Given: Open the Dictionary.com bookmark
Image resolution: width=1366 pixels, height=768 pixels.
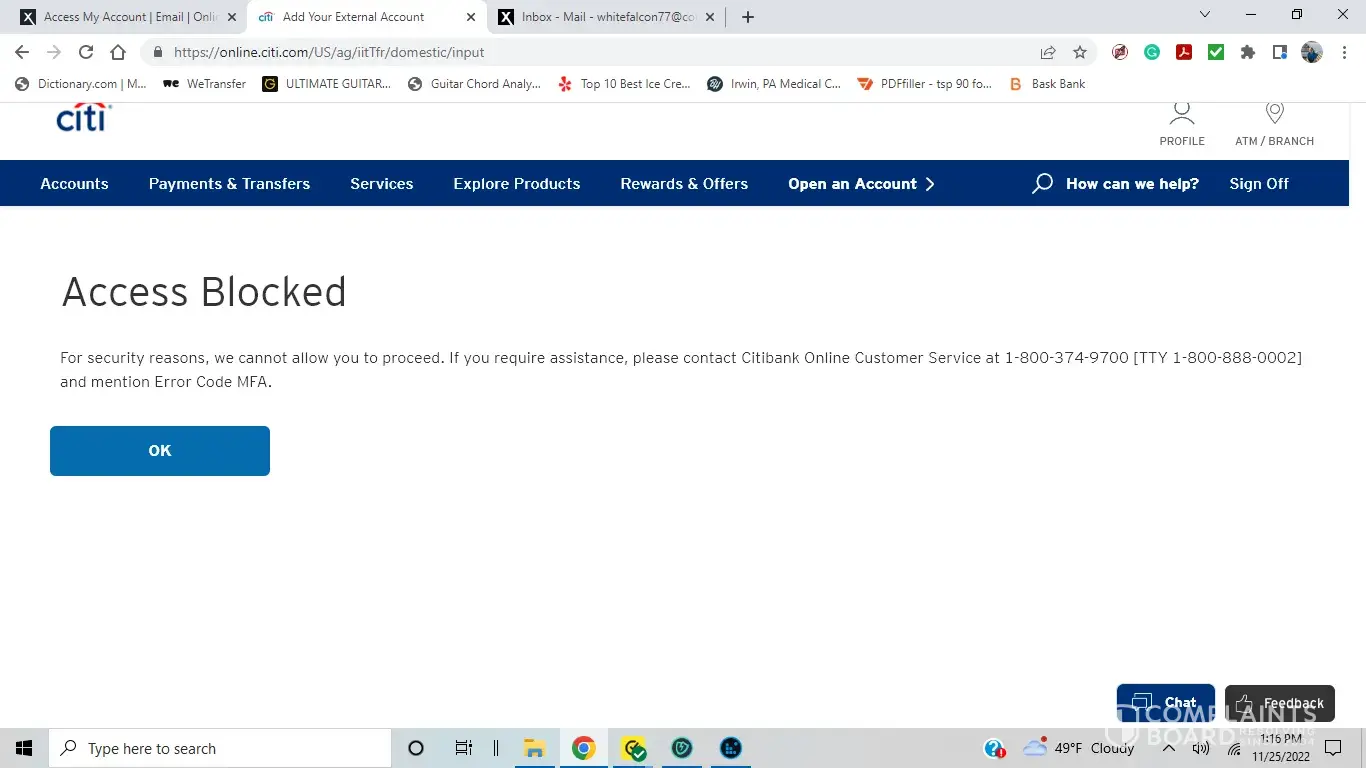Looking at the screenshot, I should (81, 84).
